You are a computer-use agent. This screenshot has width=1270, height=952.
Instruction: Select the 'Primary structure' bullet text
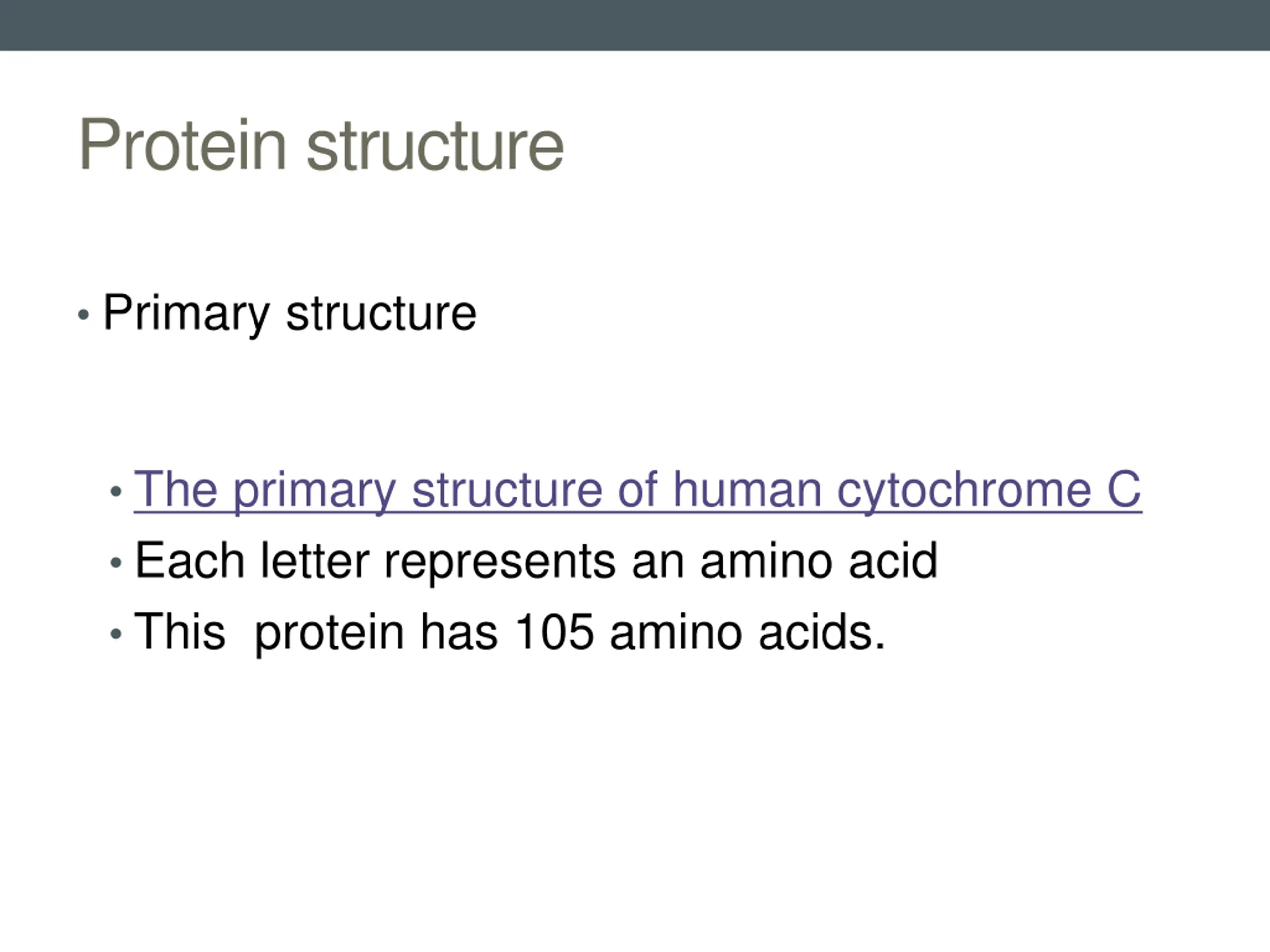289,314
